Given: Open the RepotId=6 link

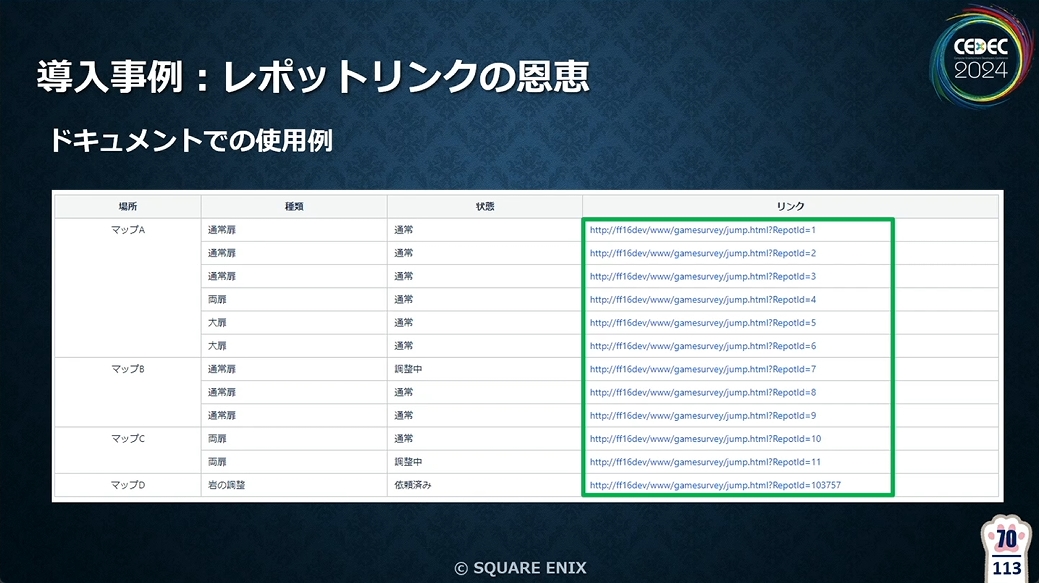Looking at the screenshot, I should [702, 346].
